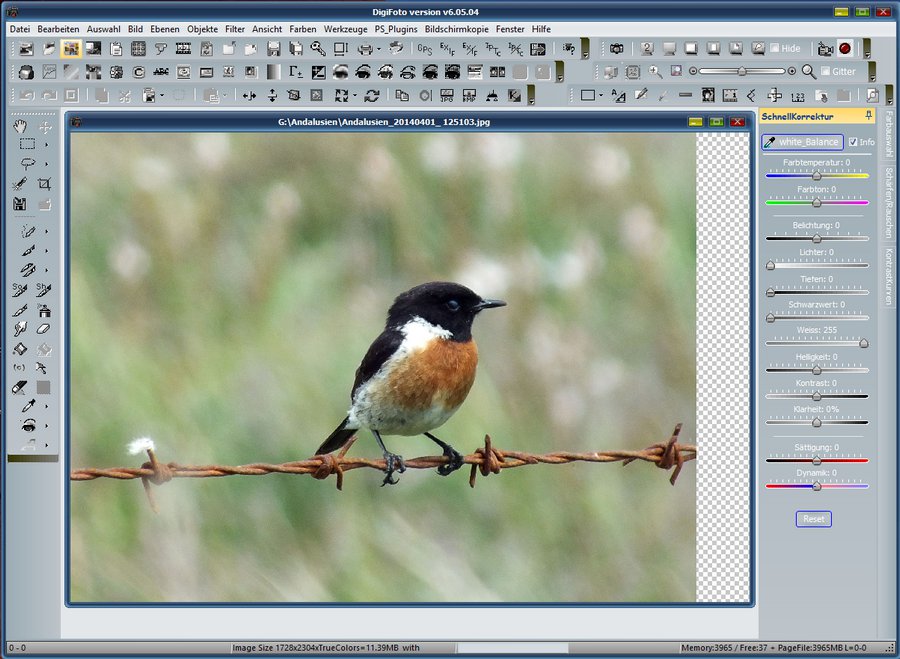The height and width of the screenshot is (659, 900).
Task: Click the white_Balance eyedropper button
Action: 802,142
